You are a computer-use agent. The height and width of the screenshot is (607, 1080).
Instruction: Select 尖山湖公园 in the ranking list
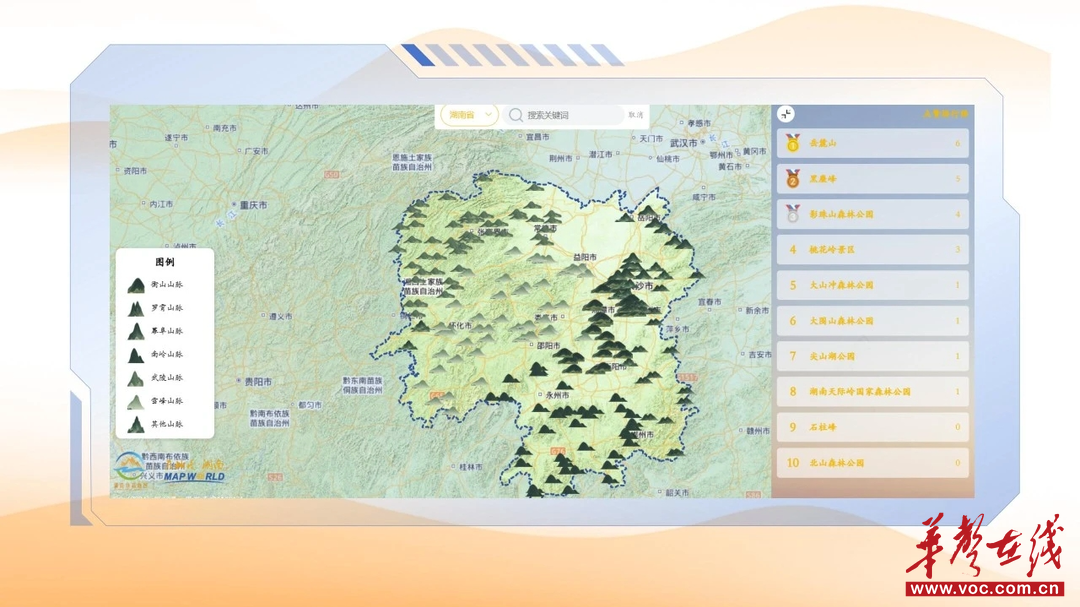tap(873, 356)
